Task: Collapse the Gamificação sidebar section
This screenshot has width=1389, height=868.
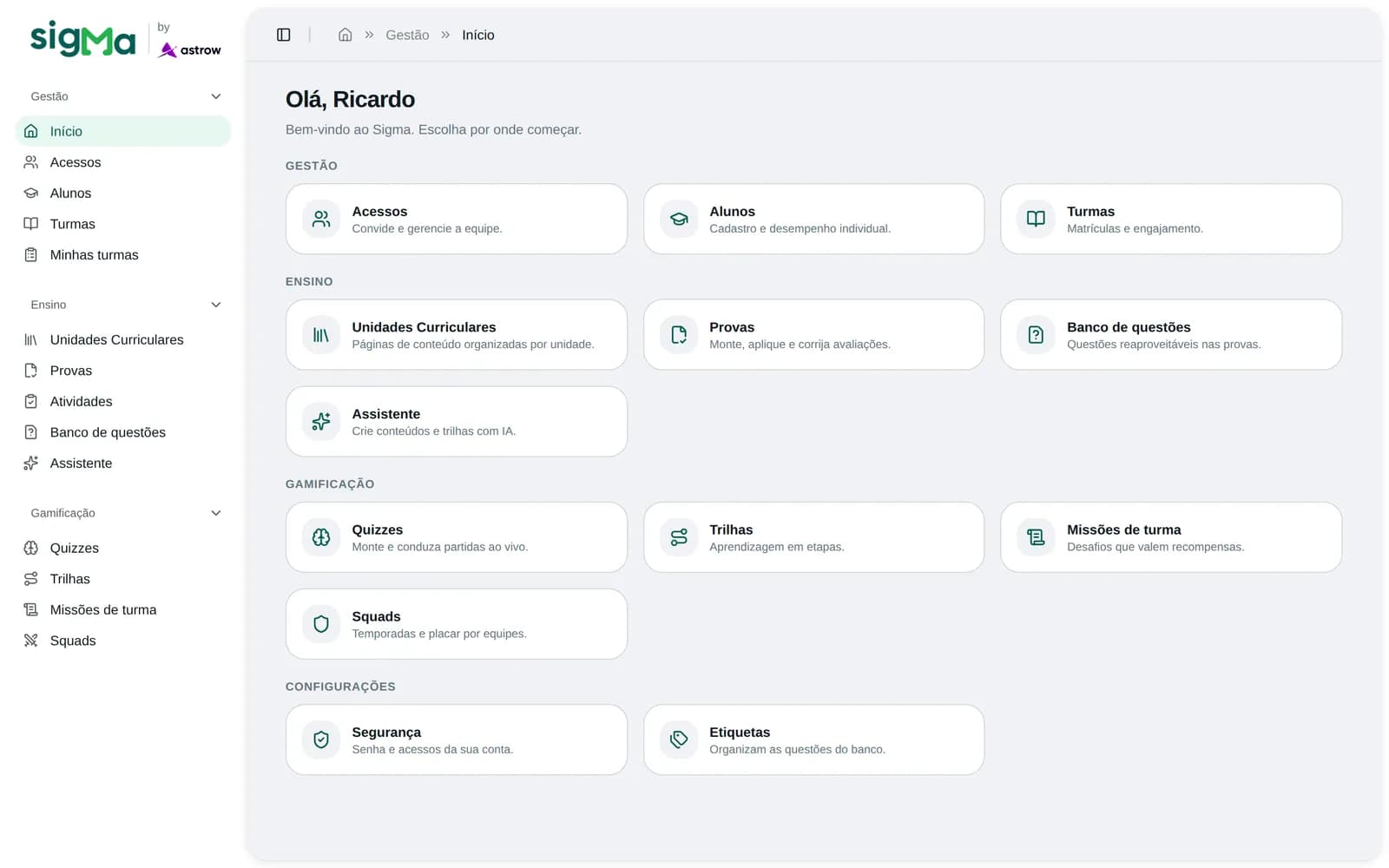Action: coord(216,513)
